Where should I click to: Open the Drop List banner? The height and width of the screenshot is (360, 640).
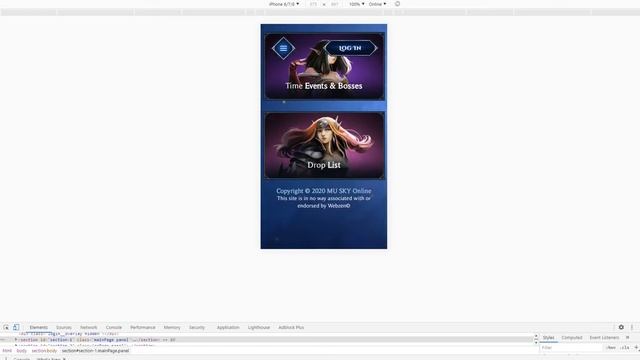point(324,146)
